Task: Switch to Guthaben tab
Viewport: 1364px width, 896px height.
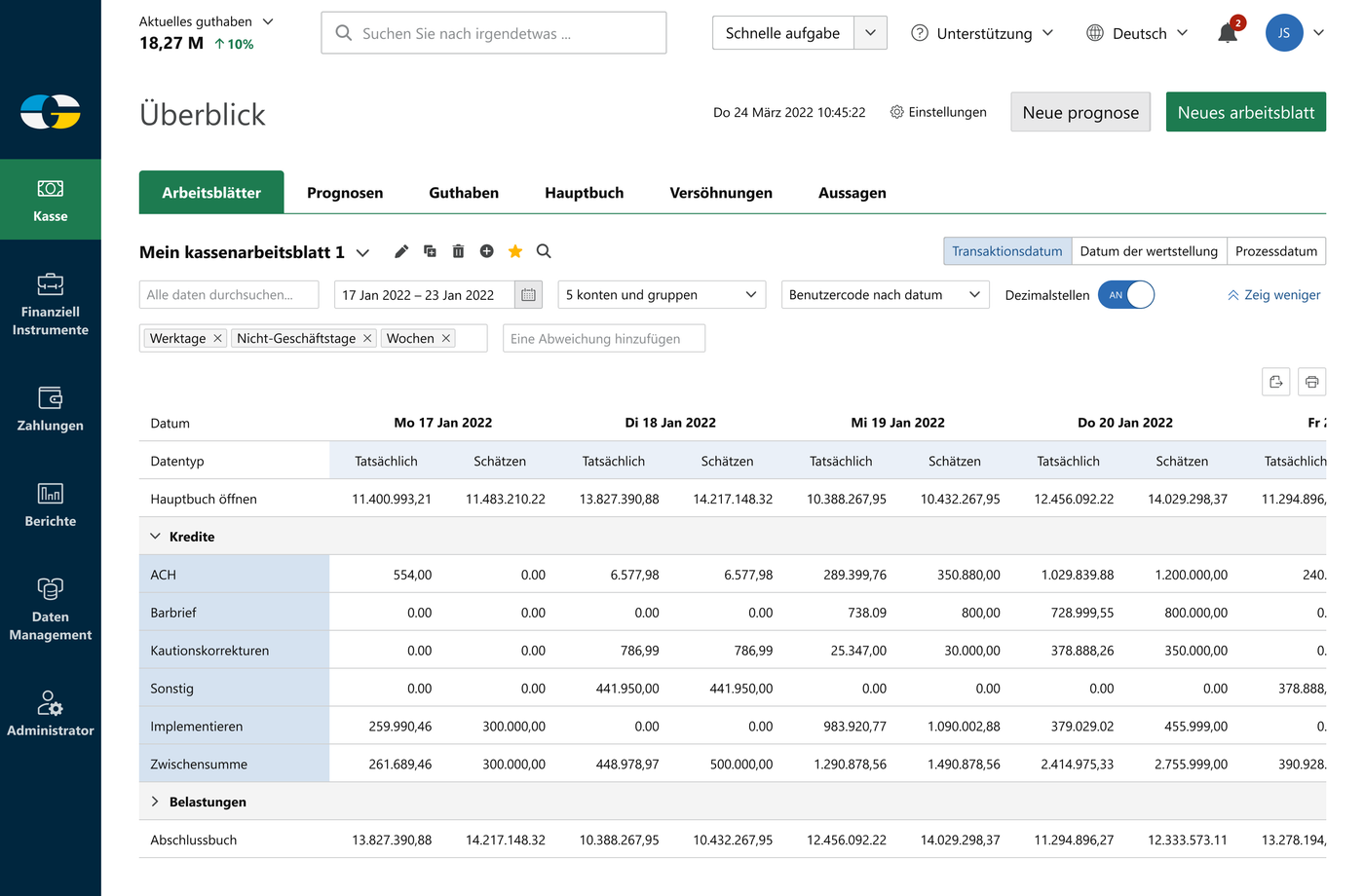Action: [x=464, y=193]
